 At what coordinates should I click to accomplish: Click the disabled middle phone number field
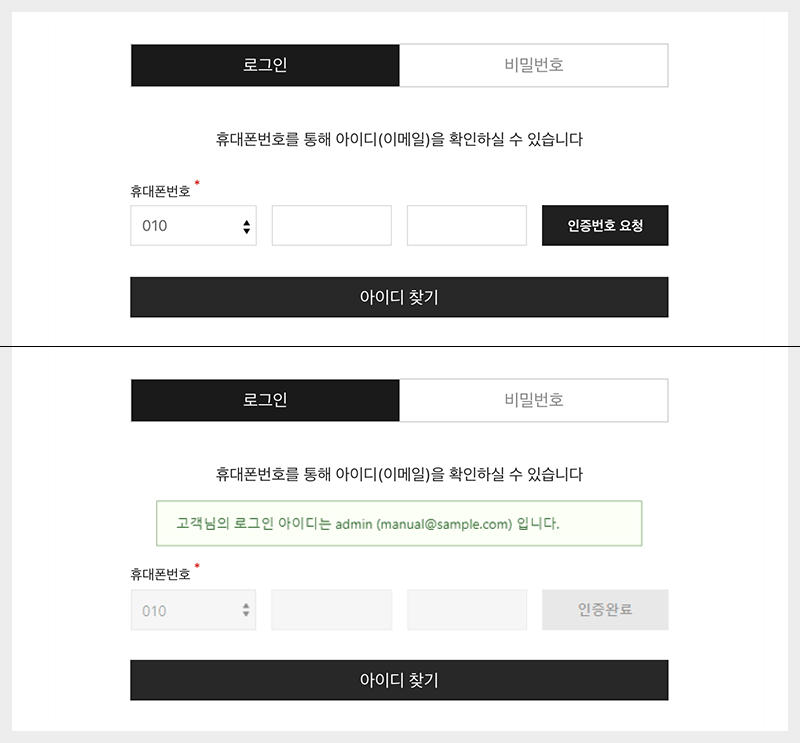point(331,610)
